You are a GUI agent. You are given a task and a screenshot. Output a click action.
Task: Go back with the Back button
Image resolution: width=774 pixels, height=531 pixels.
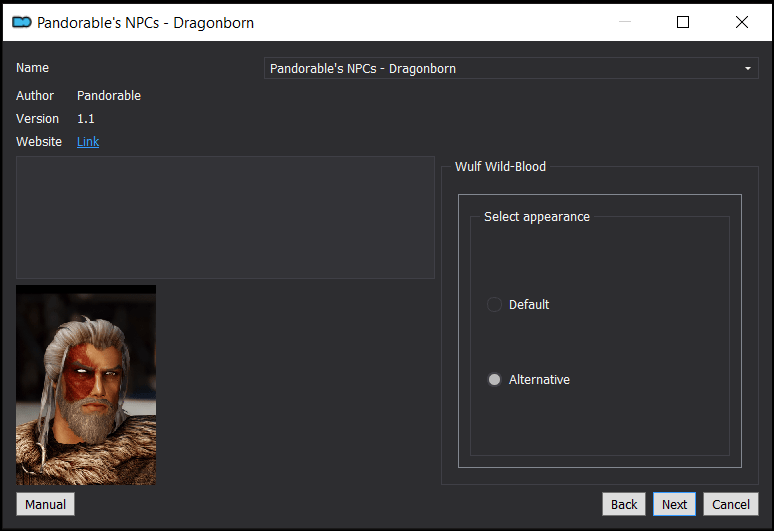point(623,504)
